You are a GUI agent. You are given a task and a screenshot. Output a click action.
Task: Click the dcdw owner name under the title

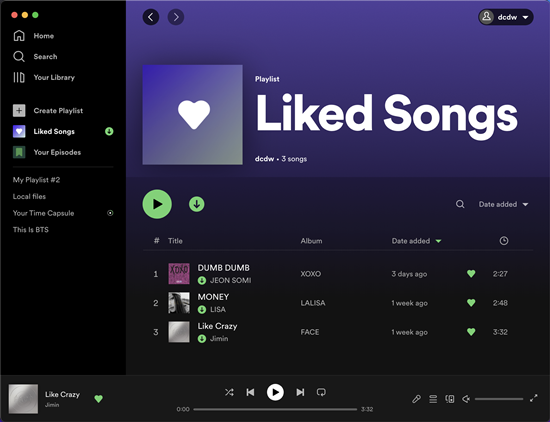tap(264, 159)
